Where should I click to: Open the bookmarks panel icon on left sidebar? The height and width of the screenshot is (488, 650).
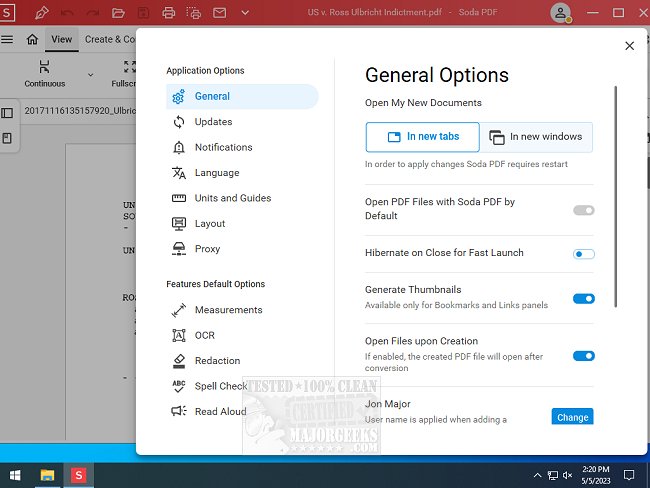[7, 138]
